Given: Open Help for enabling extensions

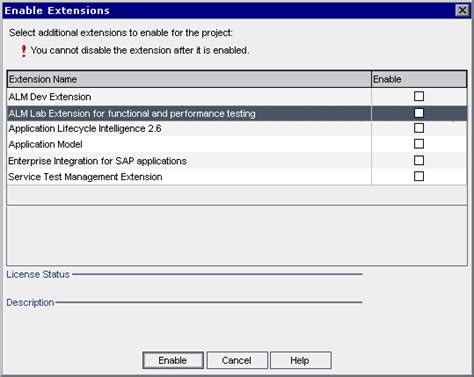Looking at the screenshot, I should (300, 360).
